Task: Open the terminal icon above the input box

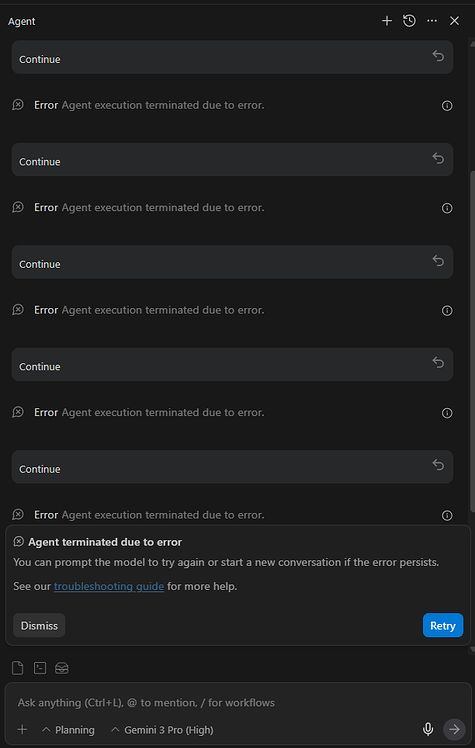Action: coord(40,668)
